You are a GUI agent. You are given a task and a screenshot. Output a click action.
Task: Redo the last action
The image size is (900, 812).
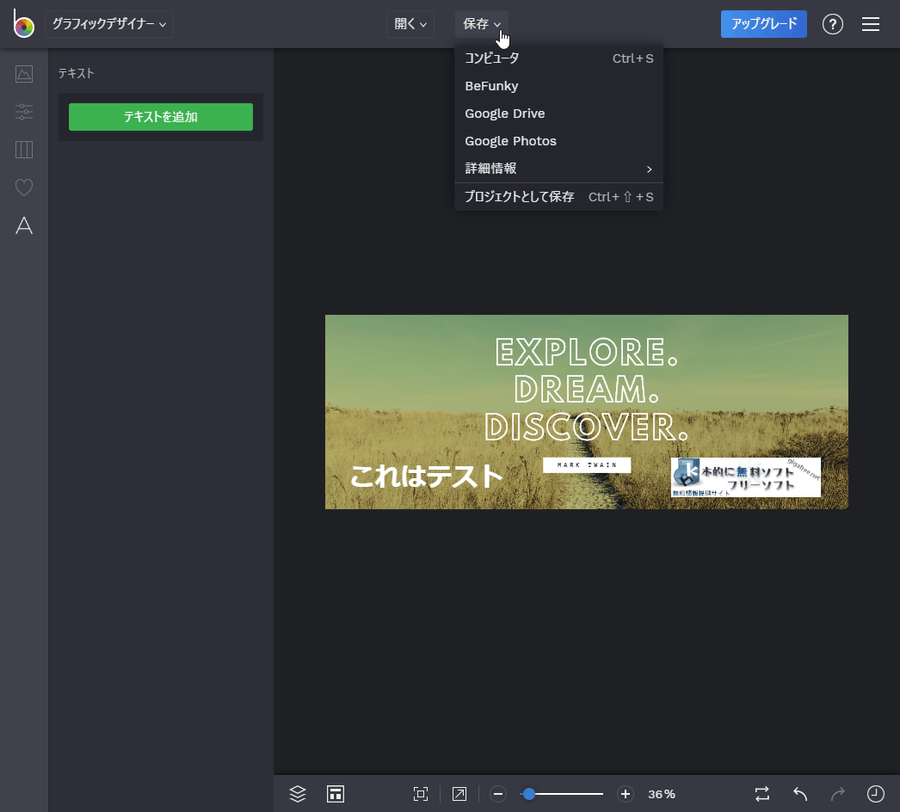[x=838, y=794]
